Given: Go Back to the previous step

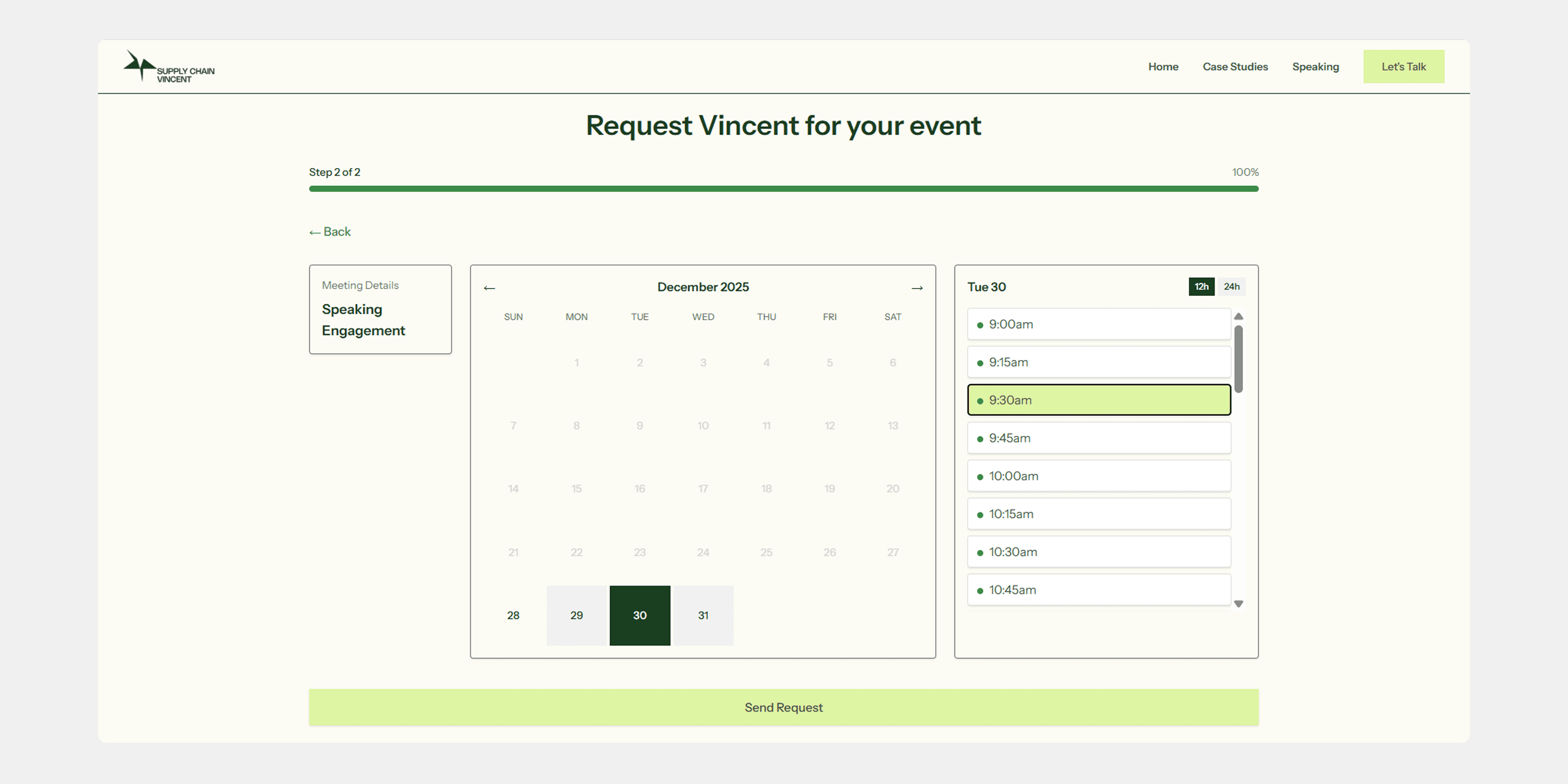Looking at the screenshot, I should pos(330,232).
